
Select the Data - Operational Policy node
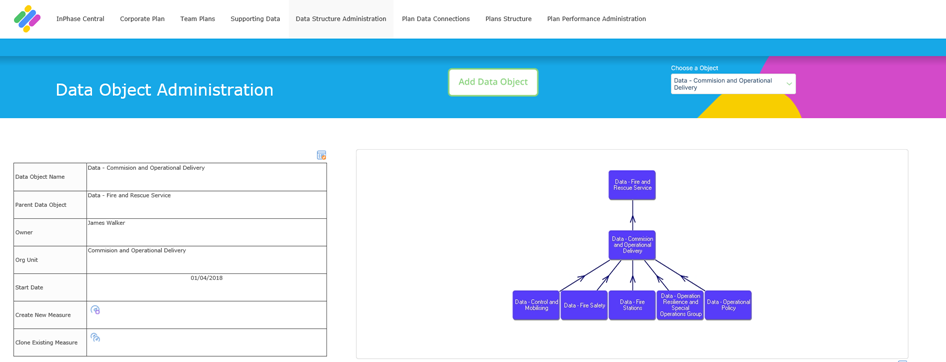click(x=728, y=305)
